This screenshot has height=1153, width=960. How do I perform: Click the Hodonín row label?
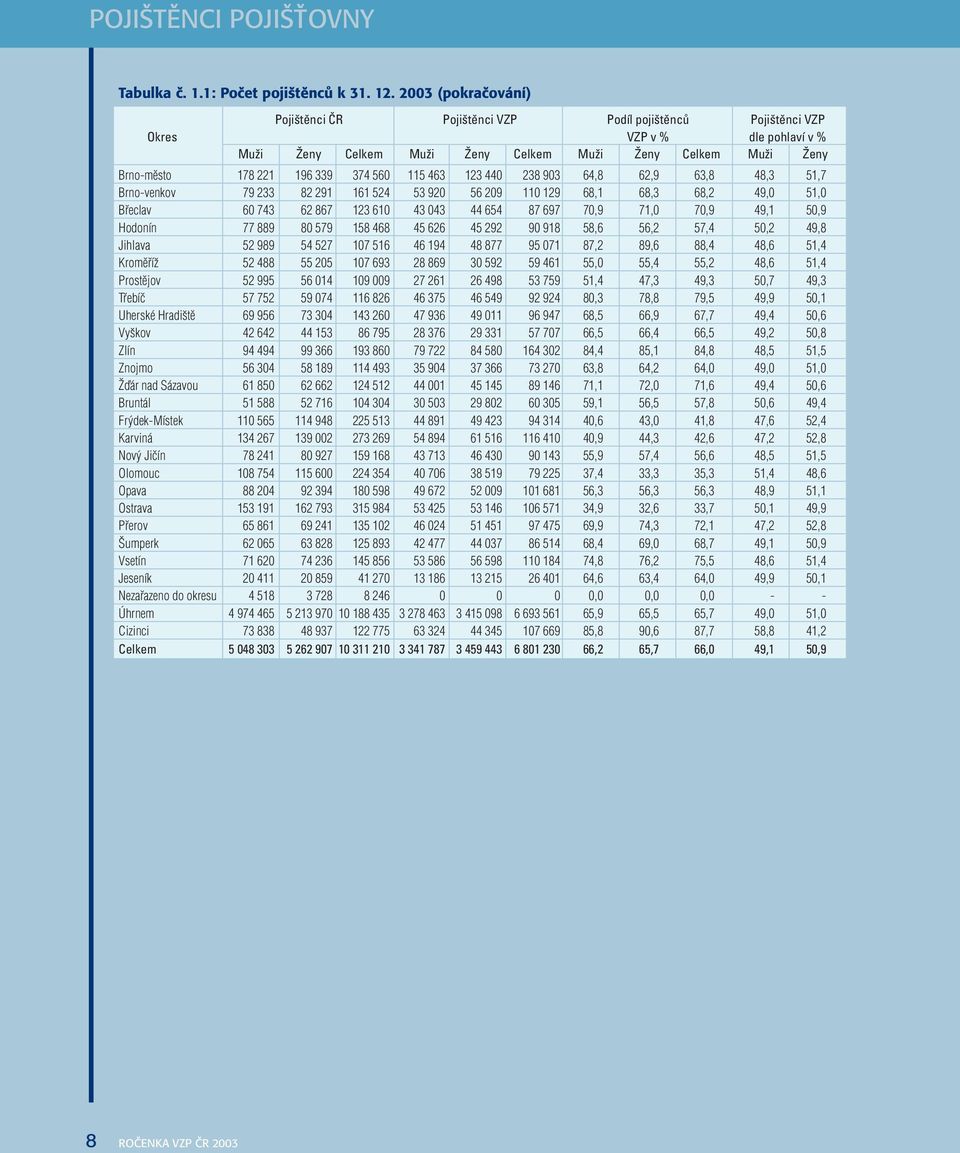pyautogui.click(x=137, y=228)
